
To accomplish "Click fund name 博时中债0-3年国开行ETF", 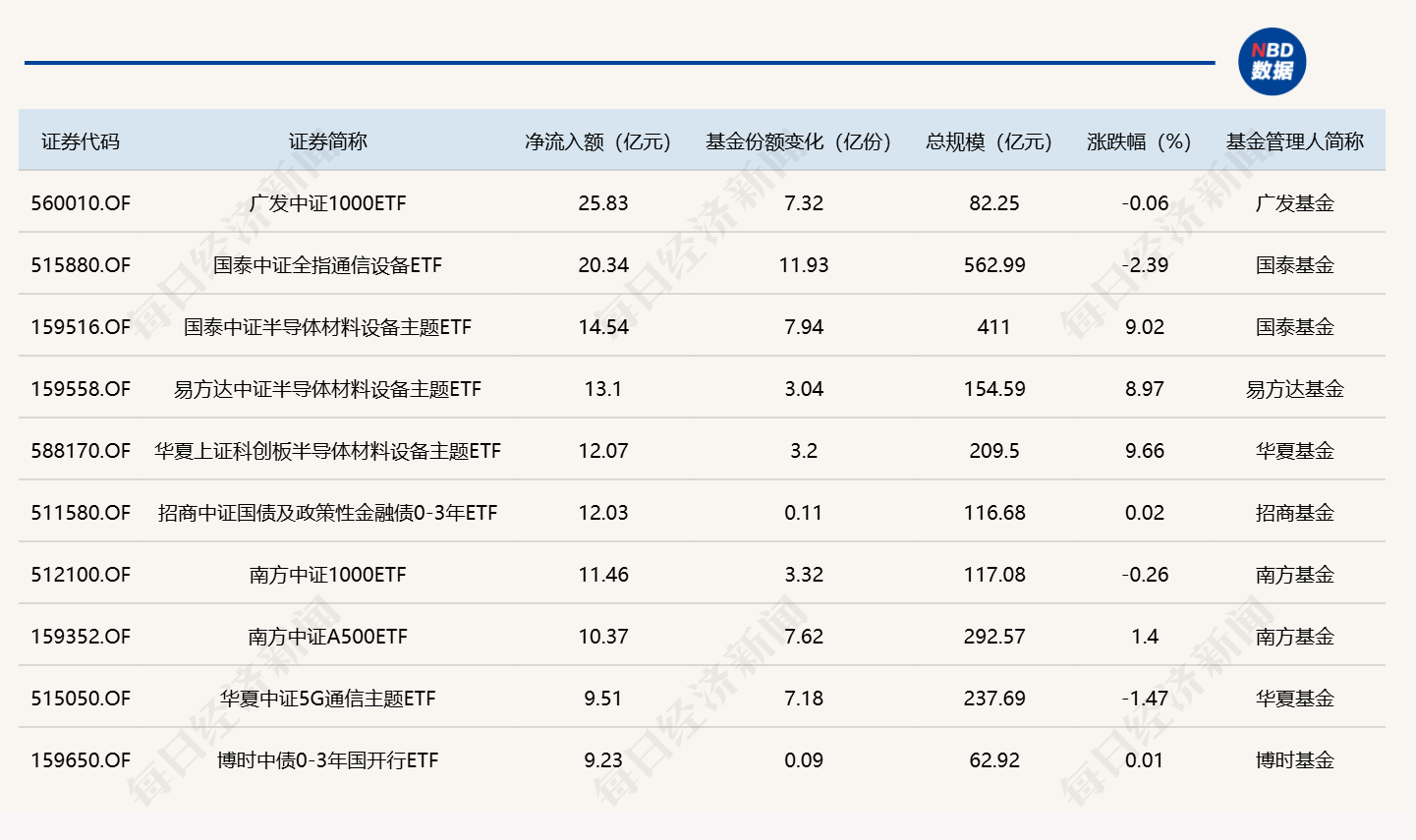I will [328, 760].
